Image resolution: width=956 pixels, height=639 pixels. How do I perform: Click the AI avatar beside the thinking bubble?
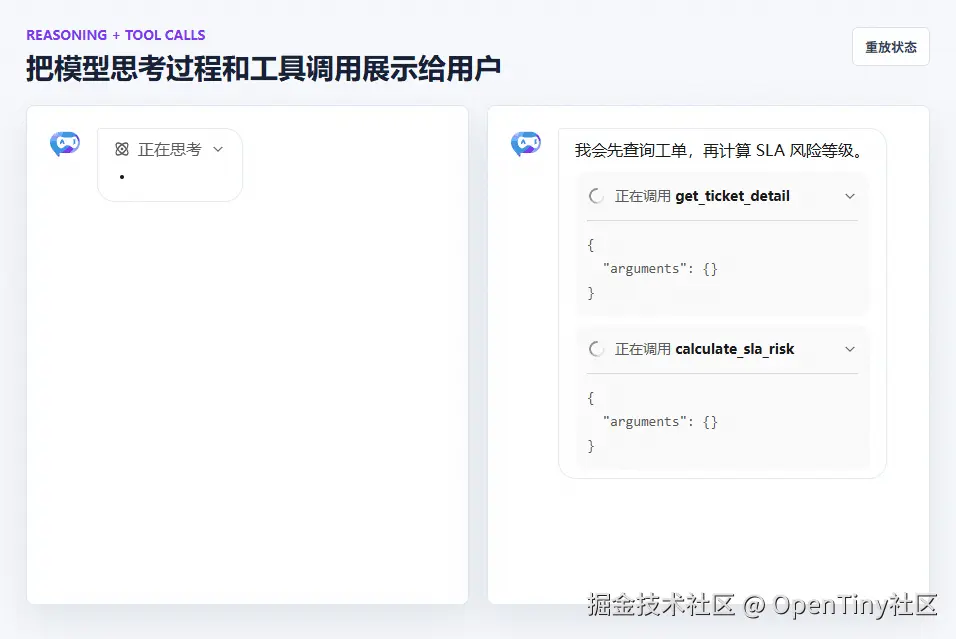64,143
